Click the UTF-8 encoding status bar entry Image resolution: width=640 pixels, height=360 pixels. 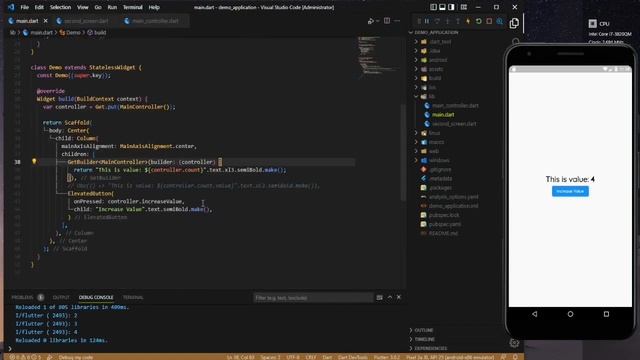pyautogui.click(x=292, y=357)
